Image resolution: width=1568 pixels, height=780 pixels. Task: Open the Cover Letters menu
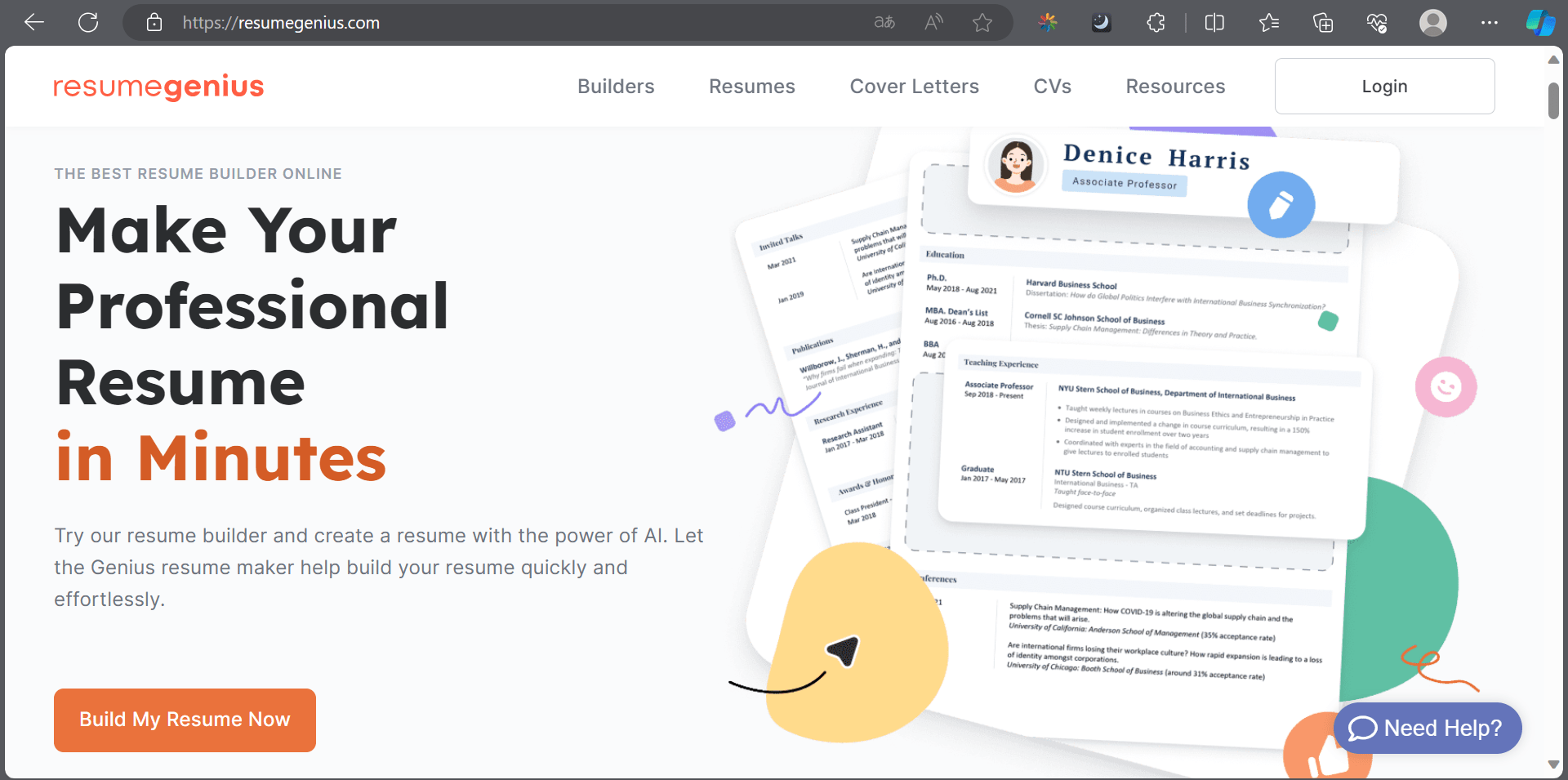(915, 87)
